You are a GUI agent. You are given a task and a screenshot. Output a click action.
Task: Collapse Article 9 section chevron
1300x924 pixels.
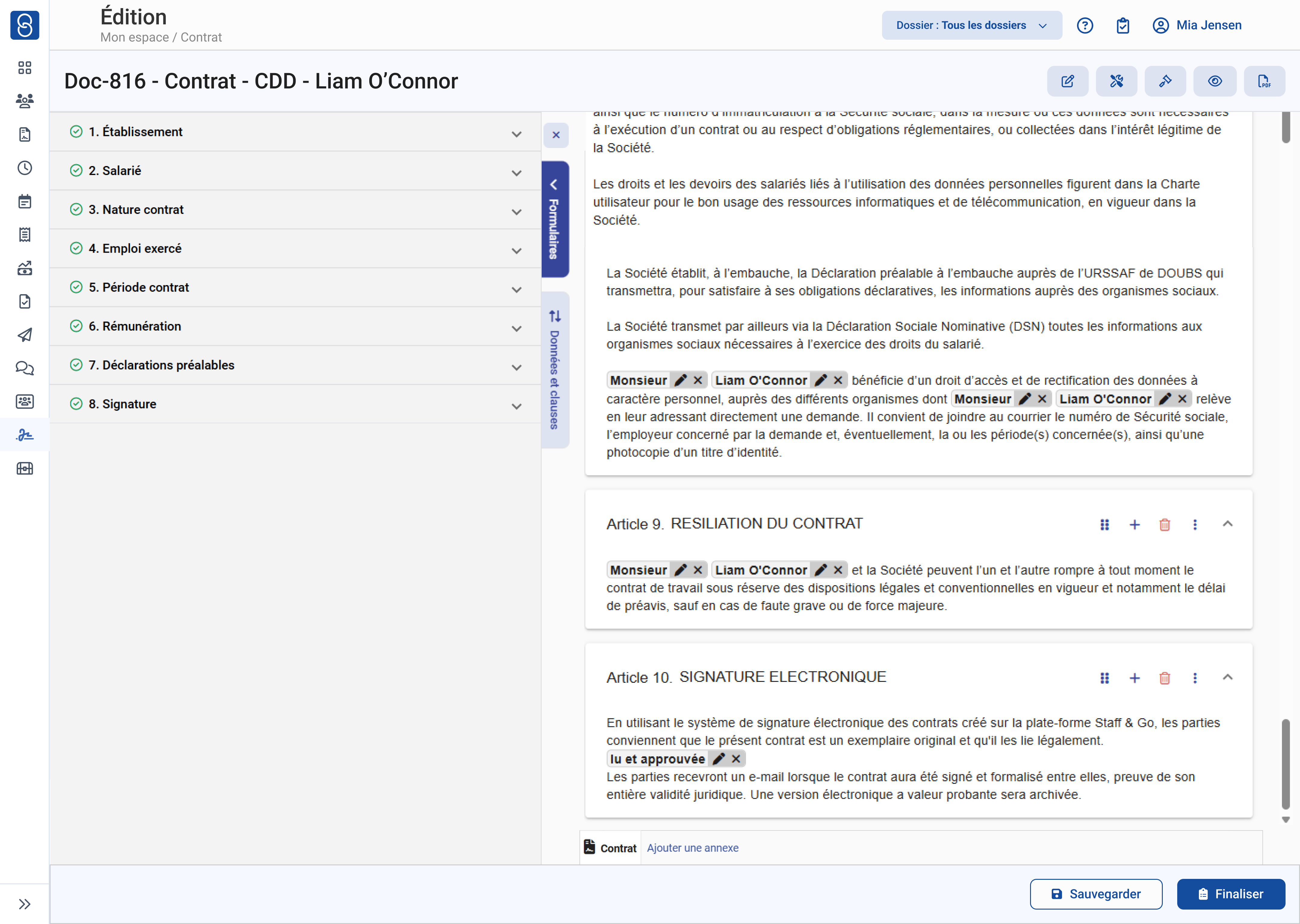1227,524
